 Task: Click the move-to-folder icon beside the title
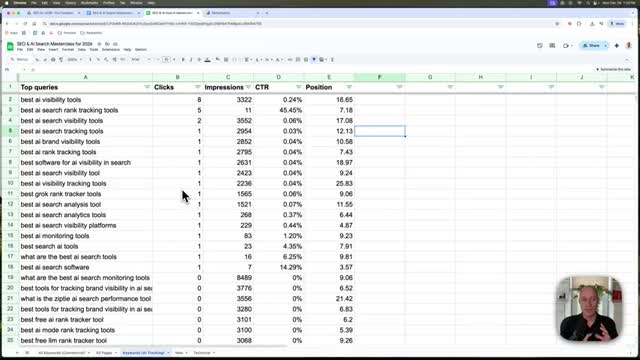click(107, 44)
